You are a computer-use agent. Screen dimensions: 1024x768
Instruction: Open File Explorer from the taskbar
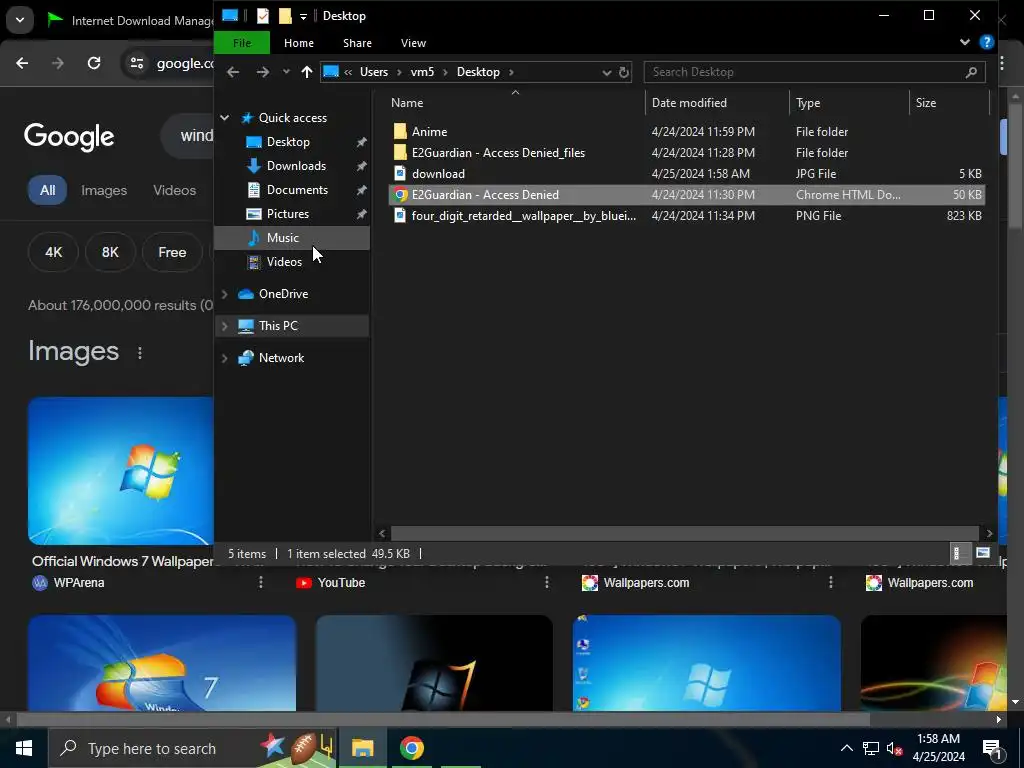pyautogui.click(x=362, y=748)
